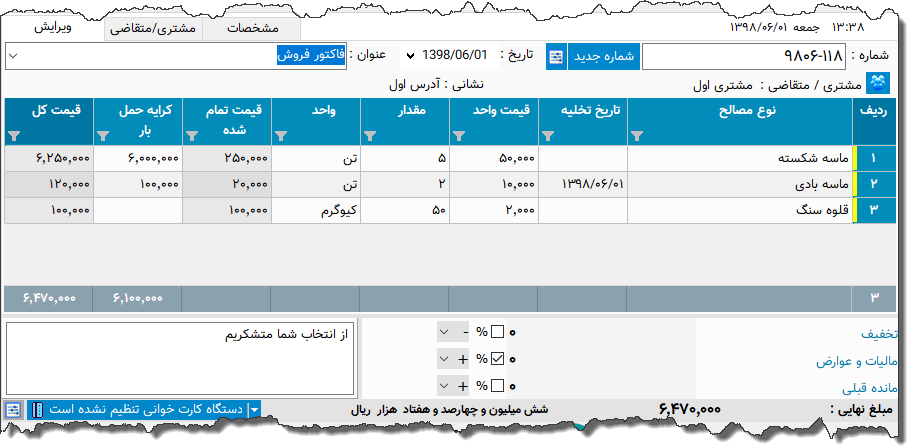Click the ۱۳۹۸/۰۶/۰۱ discharge date cell
Viewport: 907px width, 446px height.
pos(583,185)
